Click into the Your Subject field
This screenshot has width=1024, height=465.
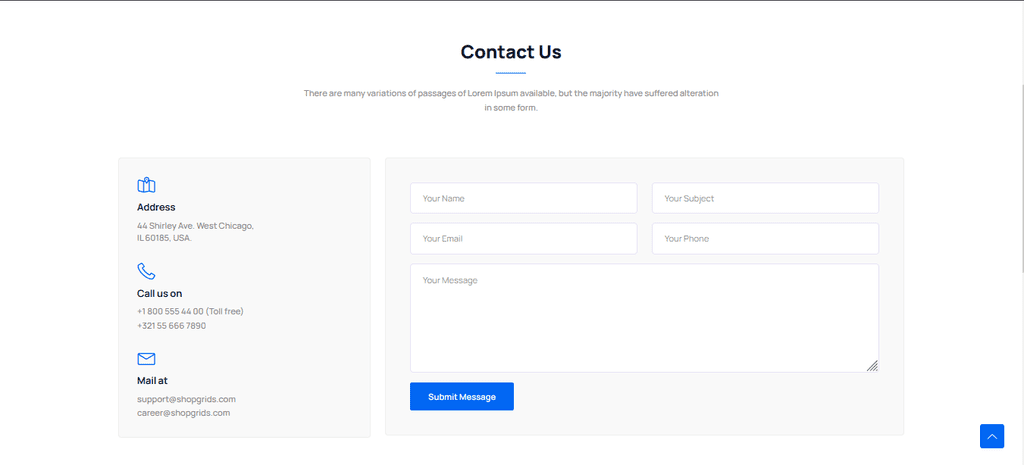(765, 198)
